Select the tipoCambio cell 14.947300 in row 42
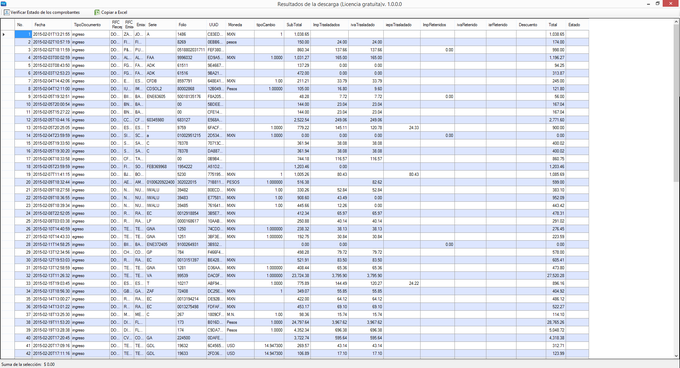This screenshot has height=368, width=680. [x=269, y=354]
